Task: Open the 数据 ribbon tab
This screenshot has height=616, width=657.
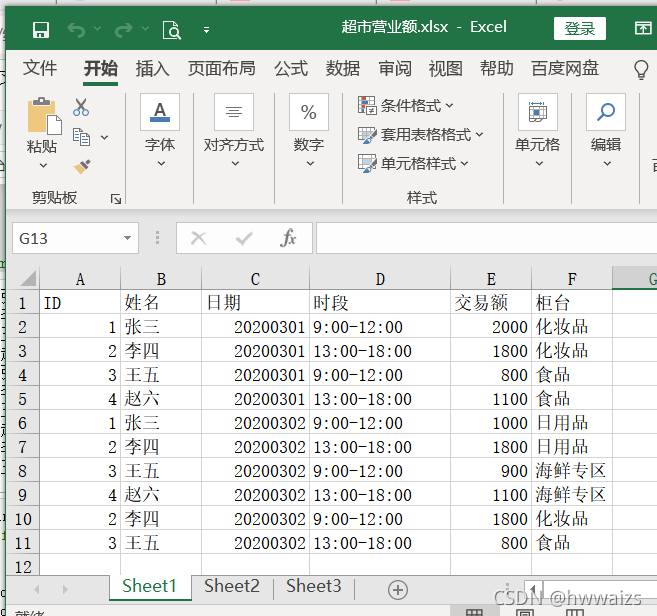Action: point(342,68)
